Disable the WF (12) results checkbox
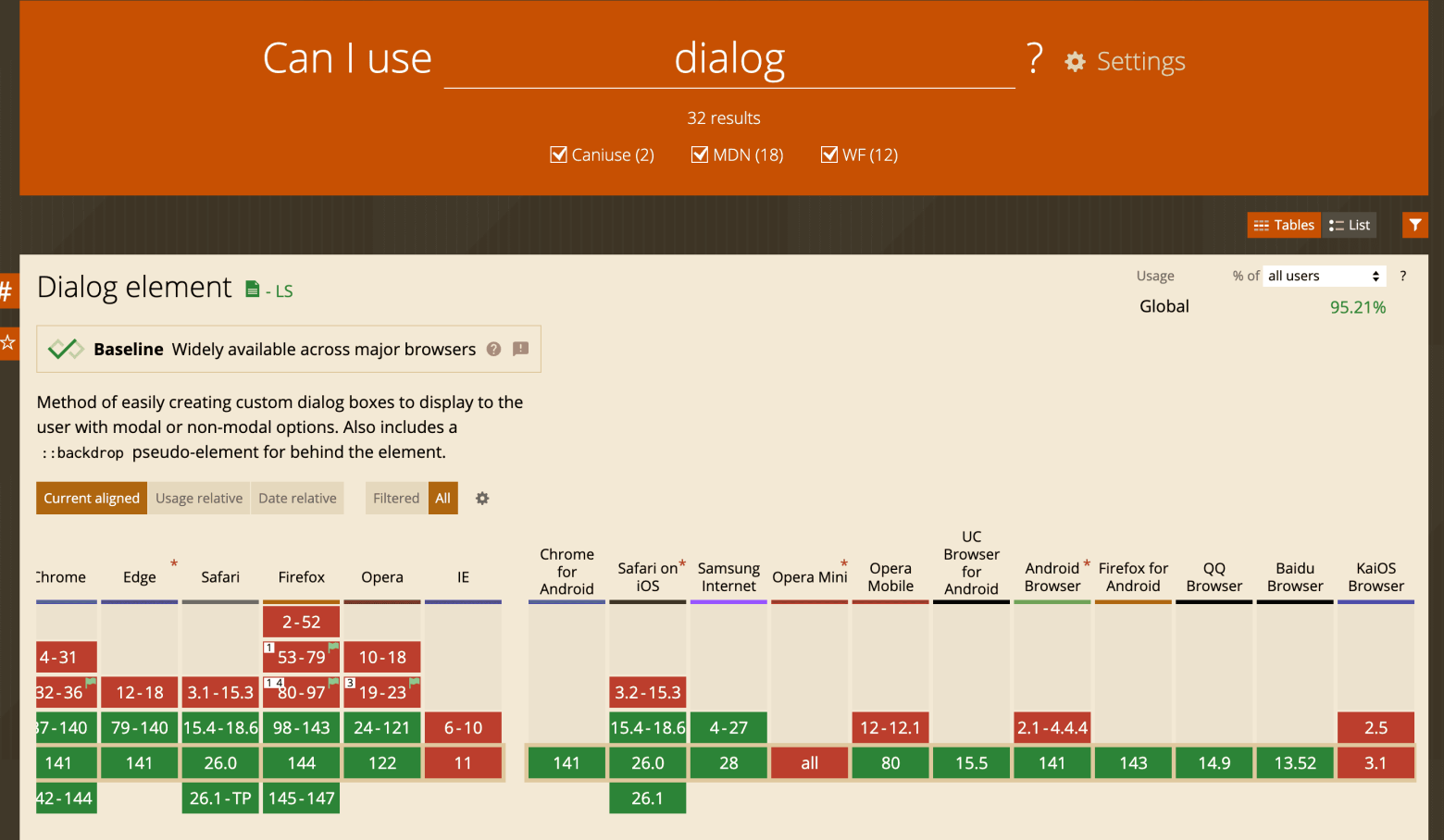 829,154
